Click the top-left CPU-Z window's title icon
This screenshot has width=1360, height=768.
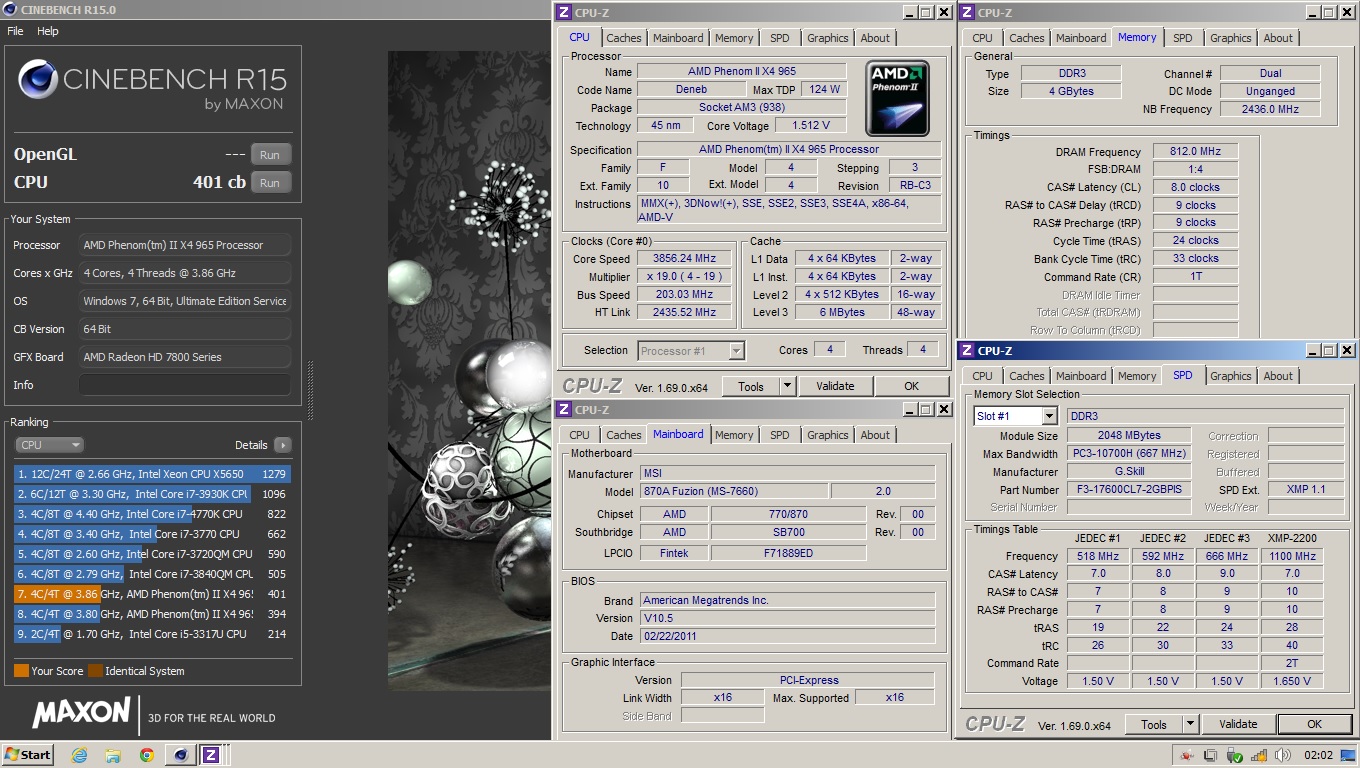tap(564, 12)
